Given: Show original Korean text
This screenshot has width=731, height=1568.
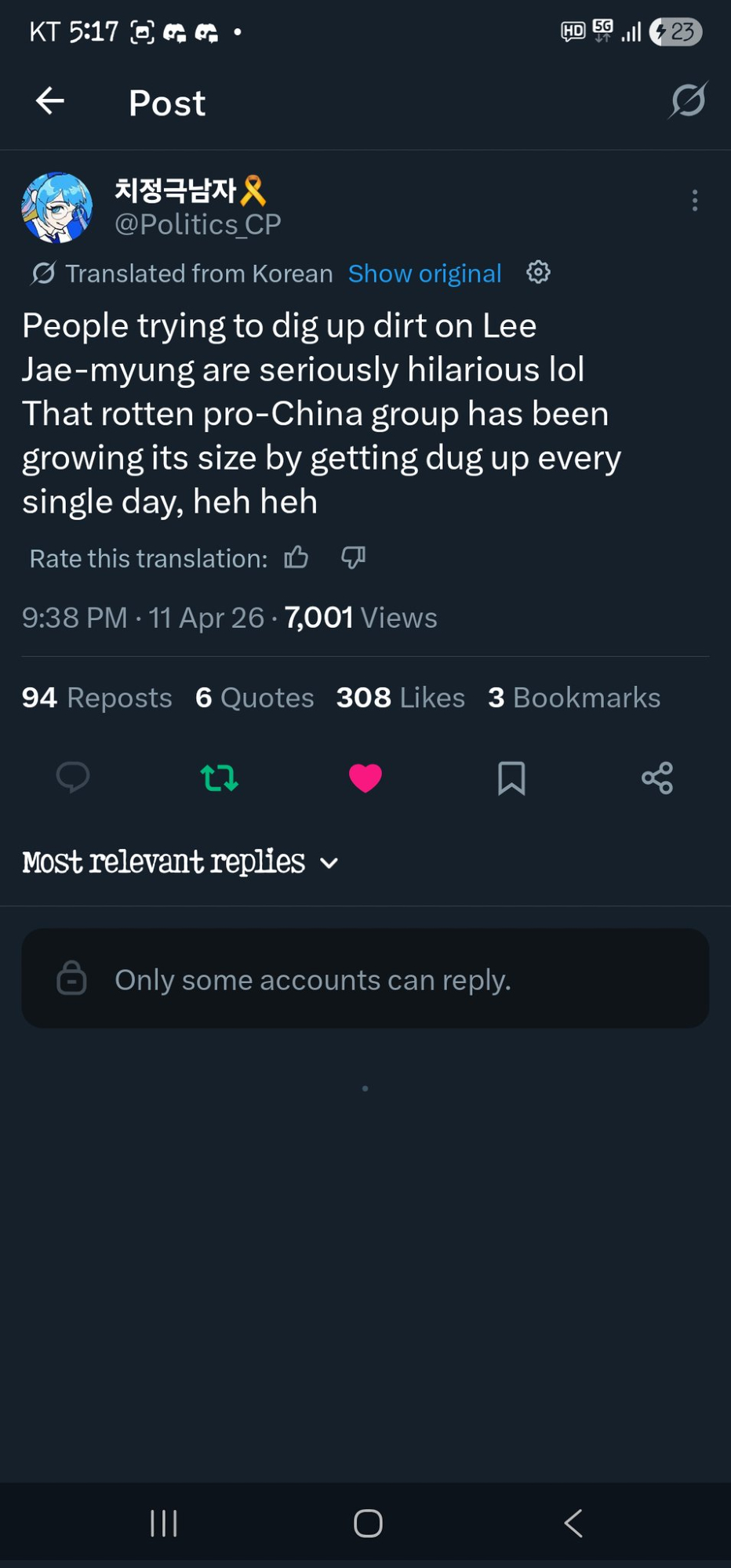Looking at the screenshot, I should 424,274.
